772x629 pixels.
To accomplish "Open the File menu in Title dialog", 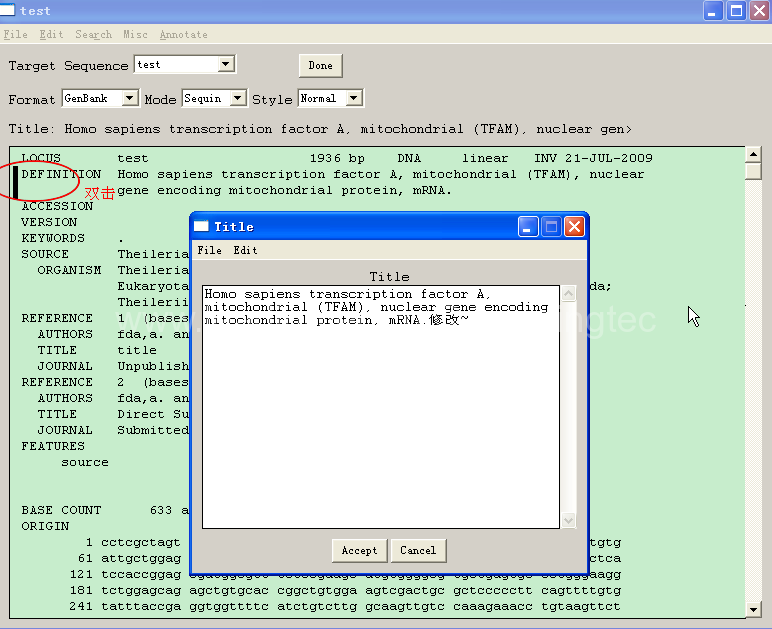I will [x=209, y=250].
